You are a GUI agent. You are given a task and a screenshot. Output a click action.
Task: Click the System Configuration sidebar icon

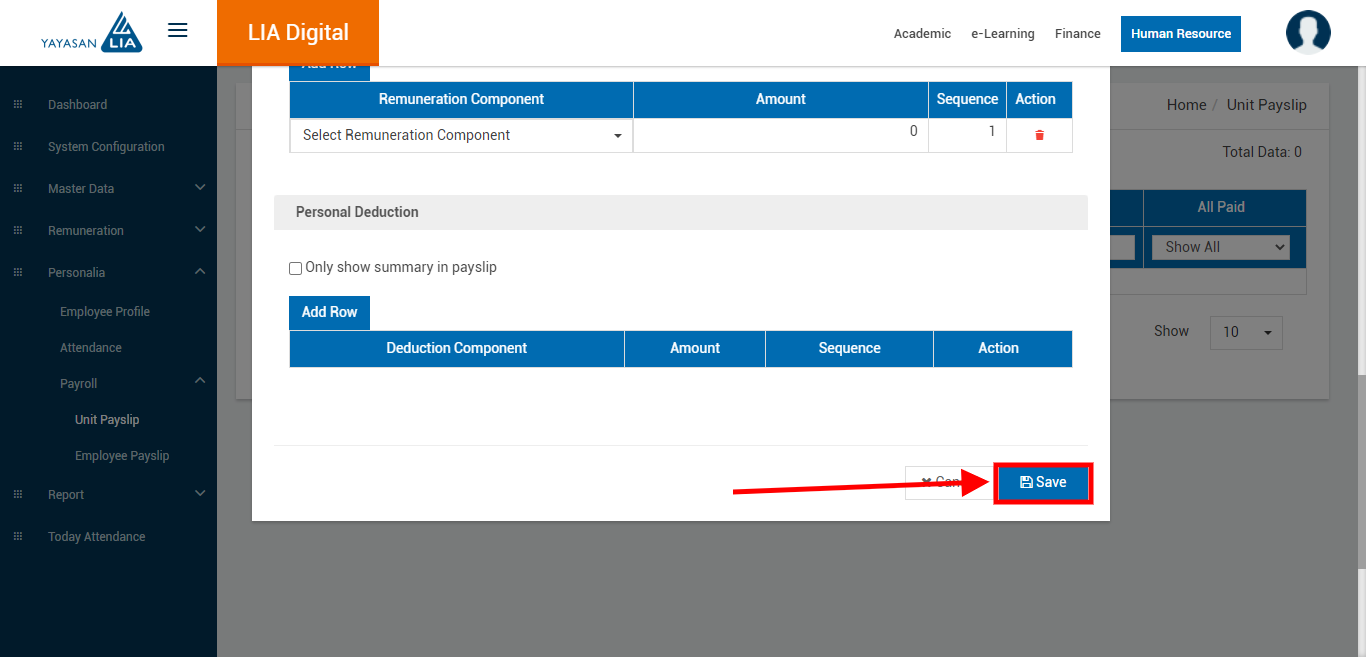[18, 147]
